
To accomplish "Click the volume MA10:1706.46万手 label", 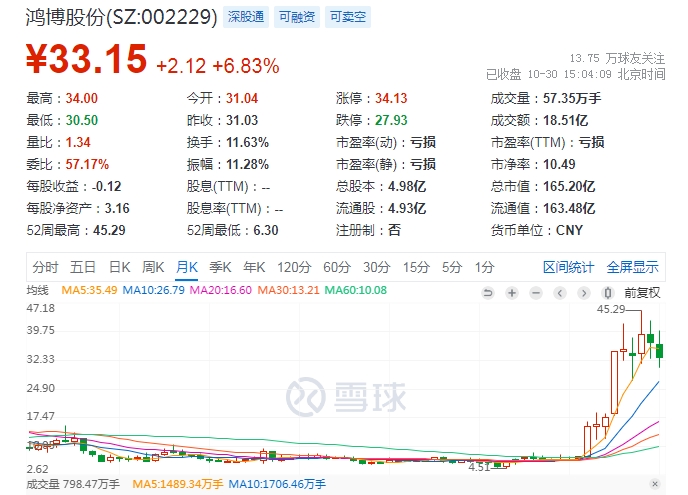I will [x=277, y=484].
